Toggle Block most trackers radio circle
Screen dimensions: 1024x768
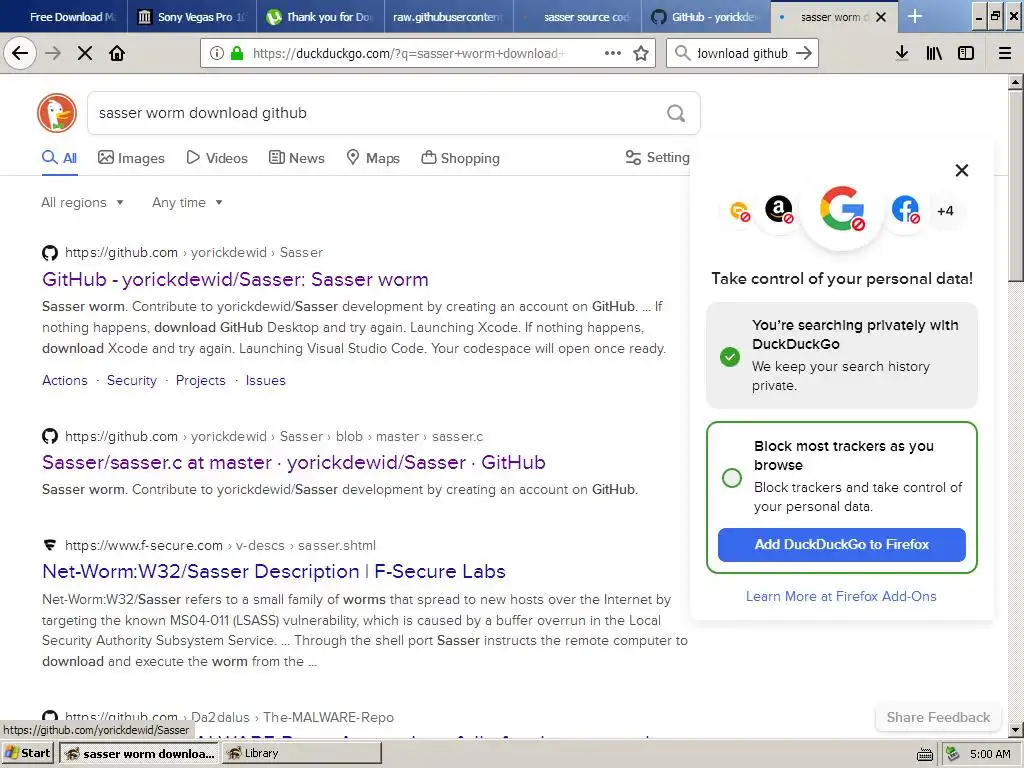pos(731,477)
